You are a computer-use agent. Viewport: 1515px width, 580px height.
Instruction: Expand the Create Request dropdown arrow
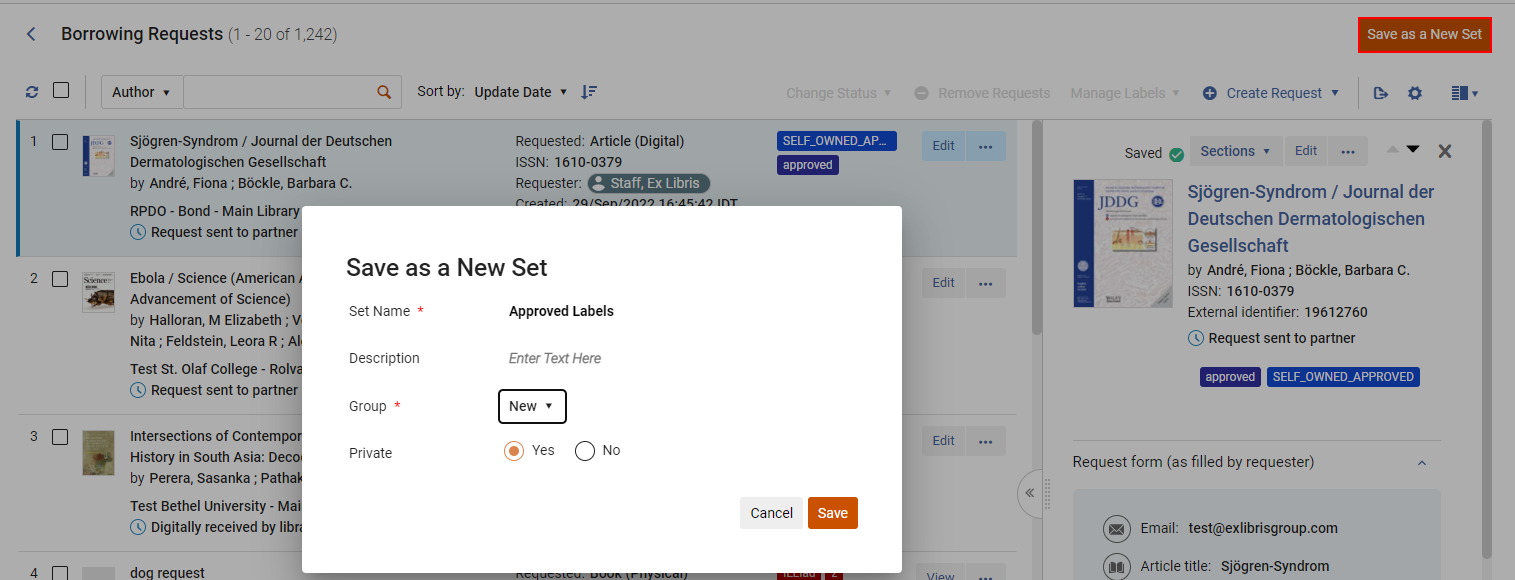pos(1334,93)
